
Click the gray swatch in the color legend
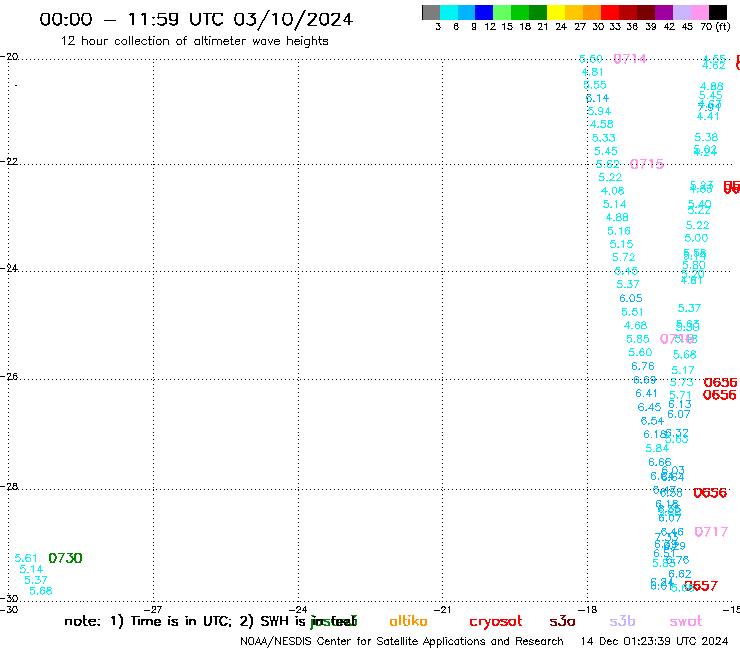pos(431,12)
